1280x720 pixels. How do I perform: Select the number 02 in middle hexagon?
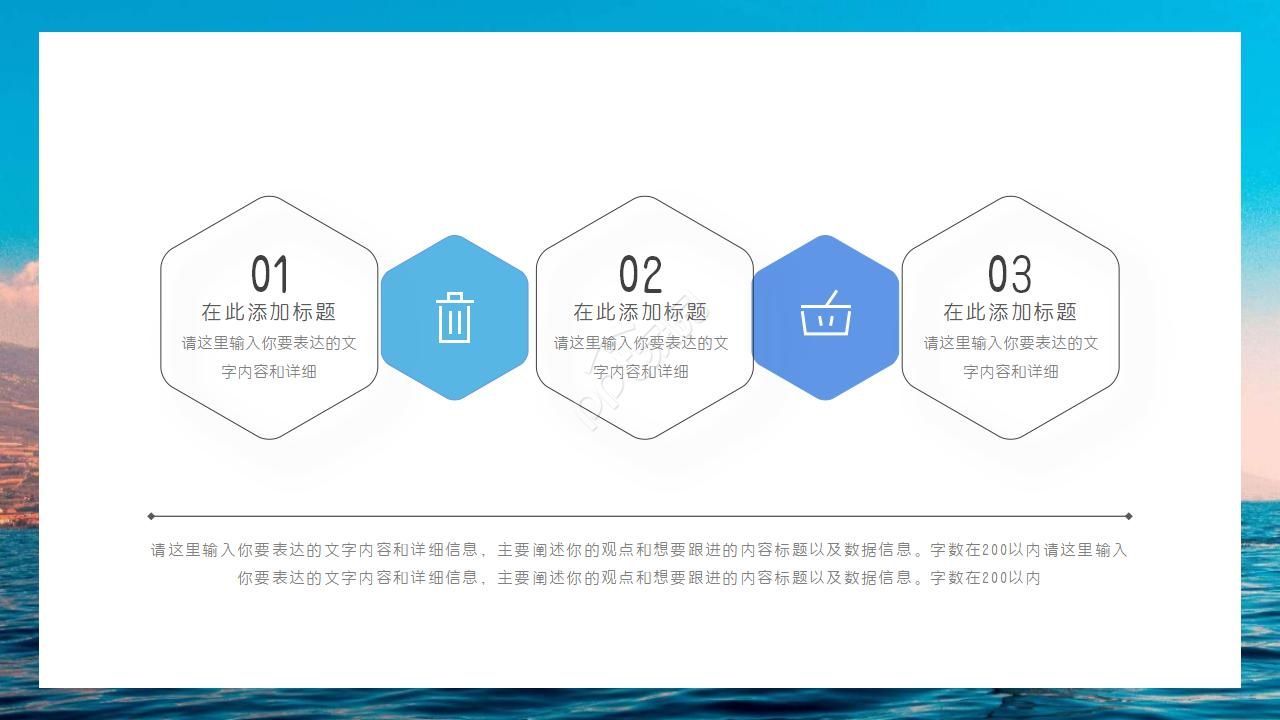pos(640,275)
